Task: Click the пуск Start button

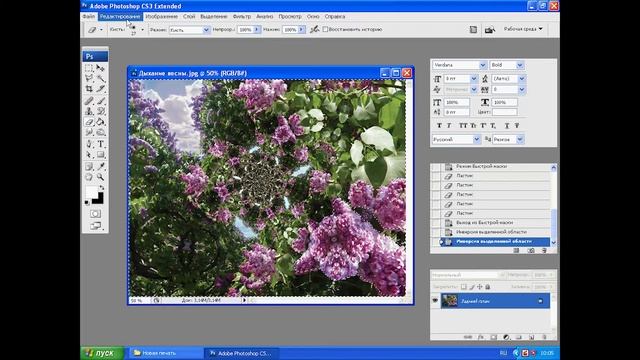Action: (102, 353)
